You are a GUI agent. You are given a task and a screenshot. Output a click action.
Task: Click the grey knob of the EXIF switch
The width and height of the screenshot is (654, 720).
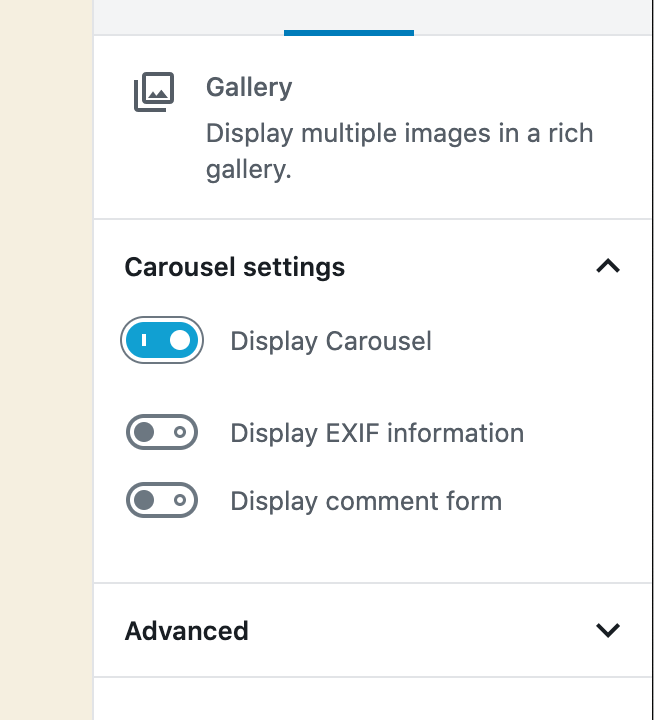[144, 432]
